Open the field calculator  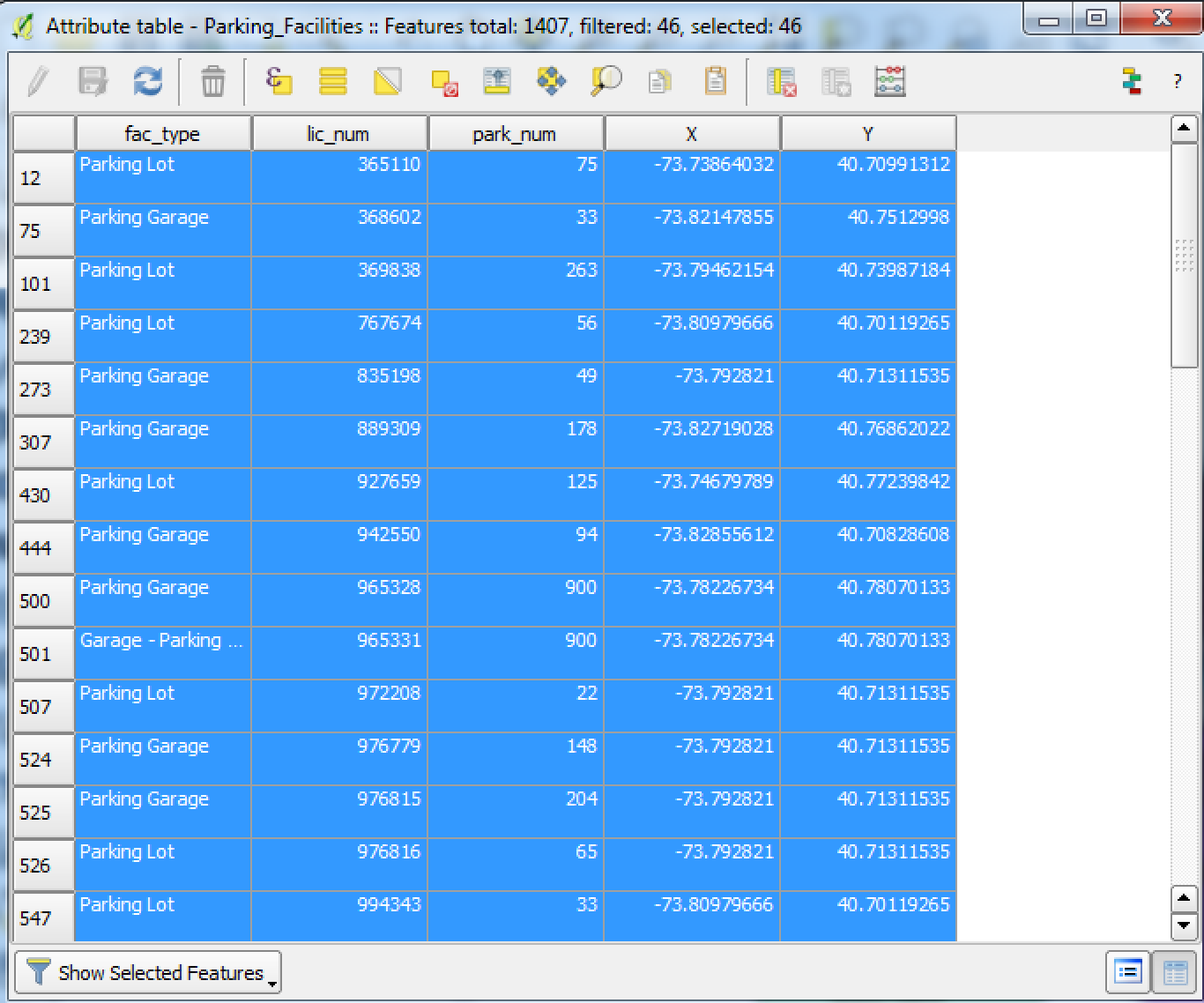[x=890, y=82]
